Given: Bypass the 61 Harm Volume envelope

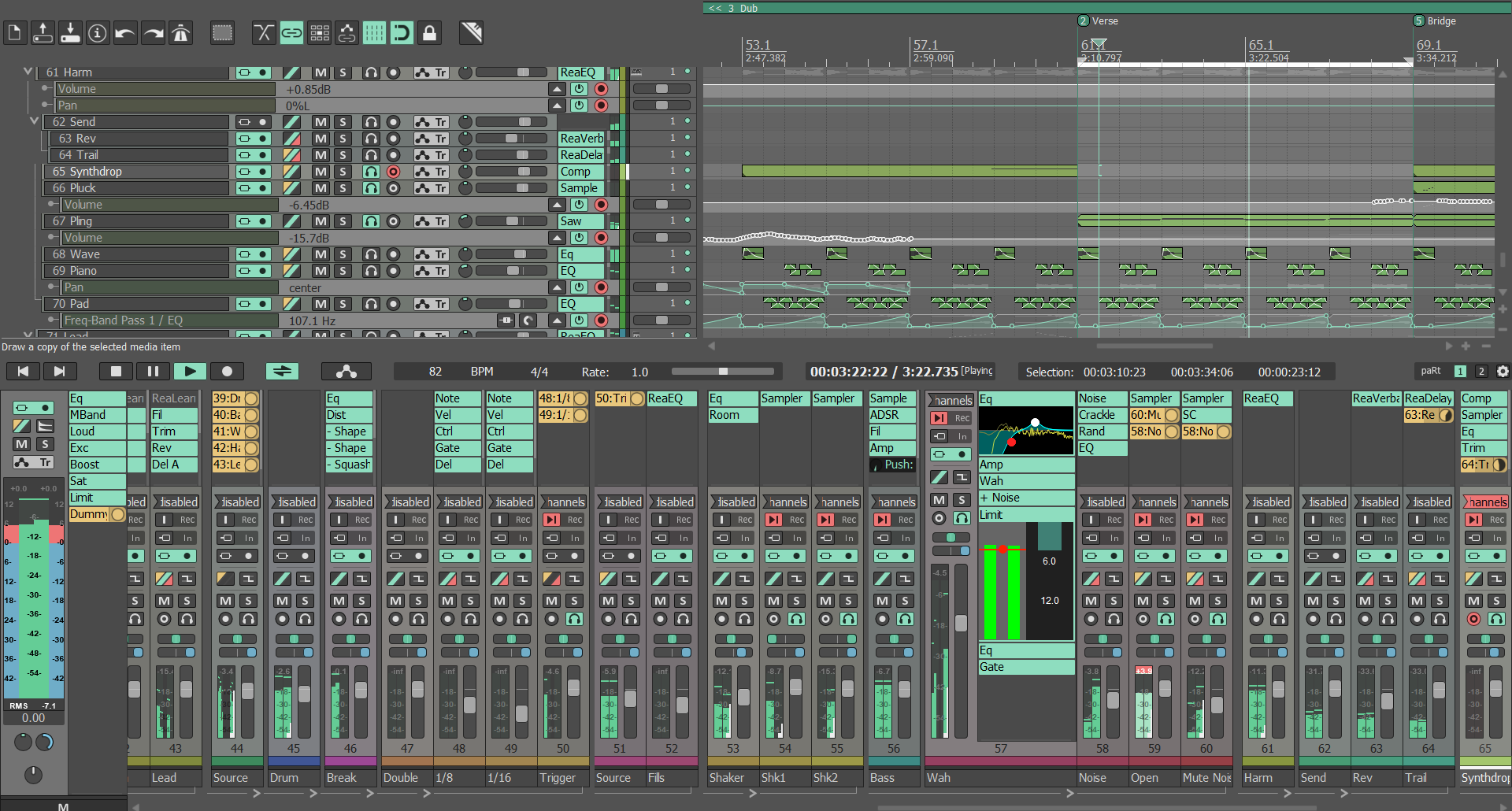Looking at the screenshot, I should (579, 89).
